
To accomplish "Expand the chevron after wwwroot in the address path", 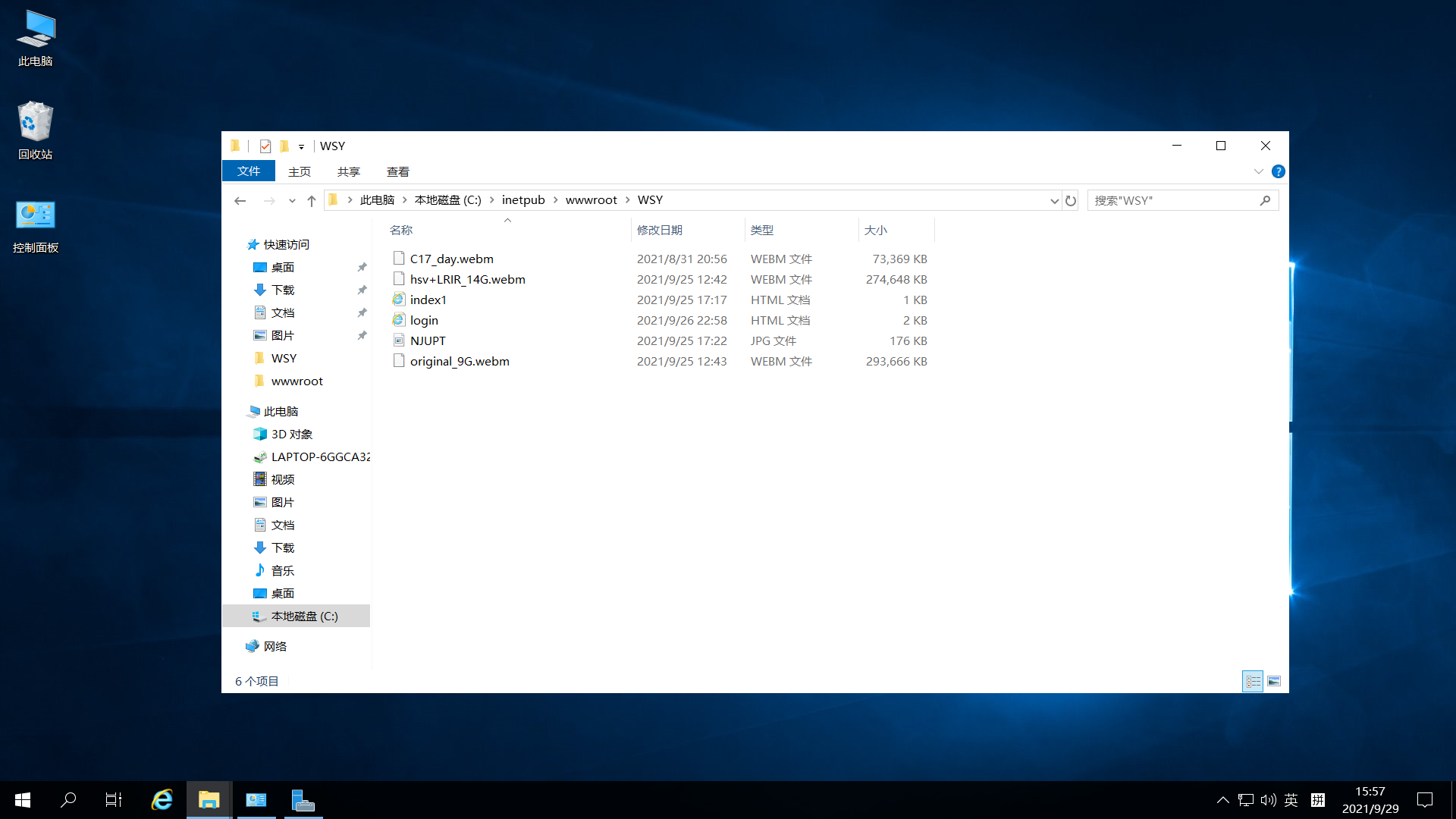I will coord(628,200).
